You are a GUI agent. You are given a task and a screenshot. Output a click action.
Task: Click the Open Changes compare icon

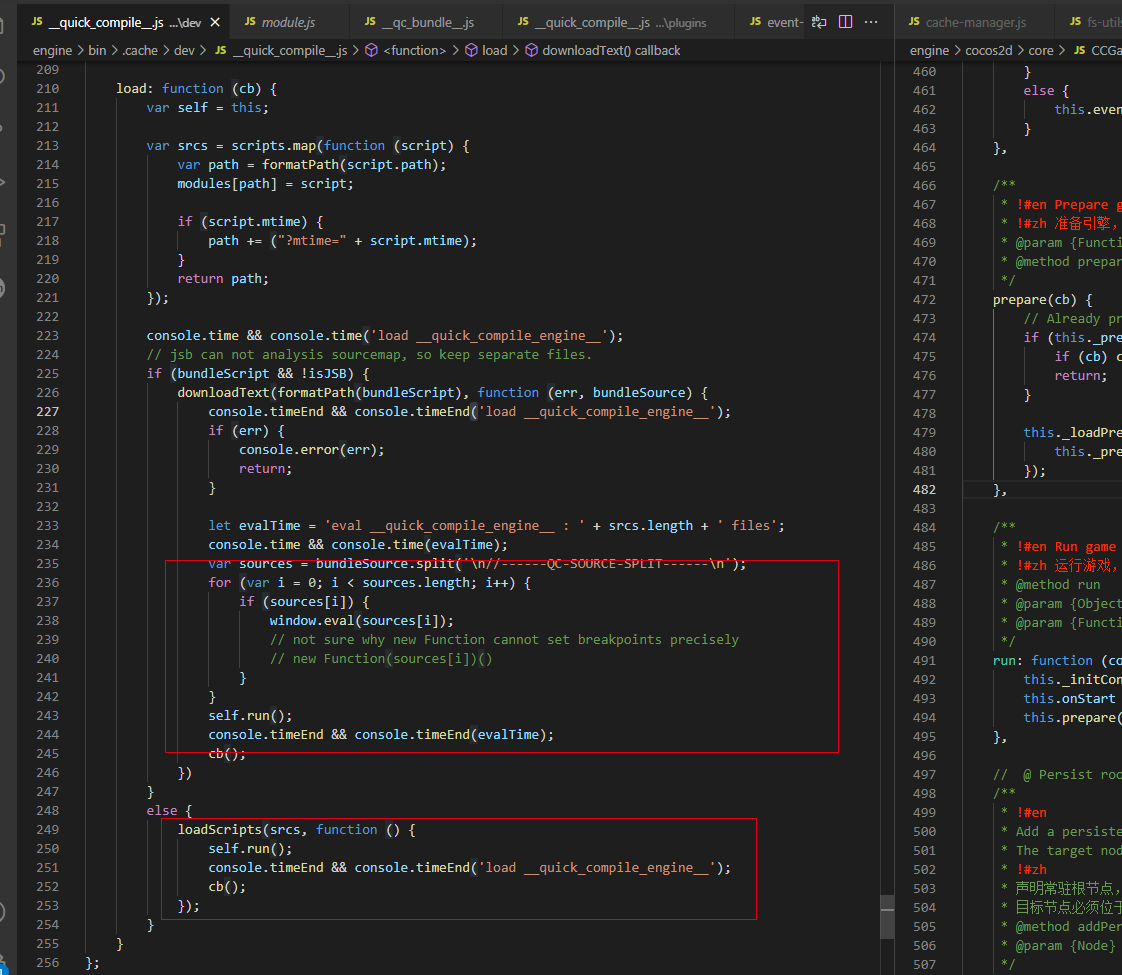point(819,22)
